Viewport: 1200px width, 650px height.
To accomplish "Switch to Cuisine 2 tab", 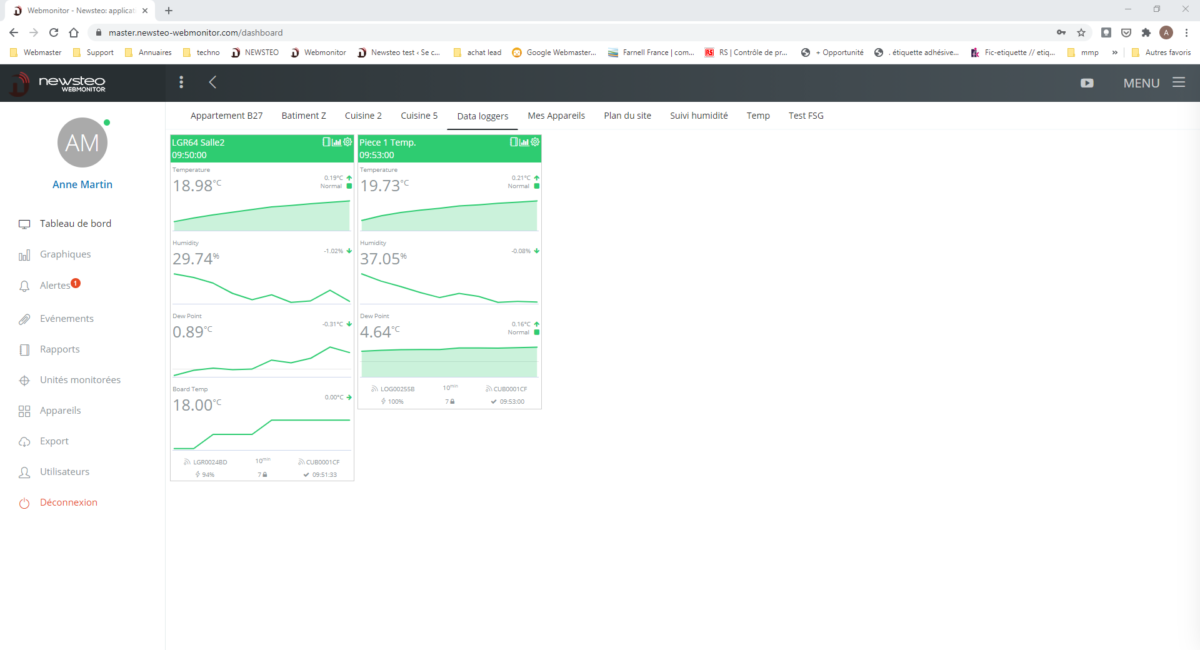I will click(363, 116).
